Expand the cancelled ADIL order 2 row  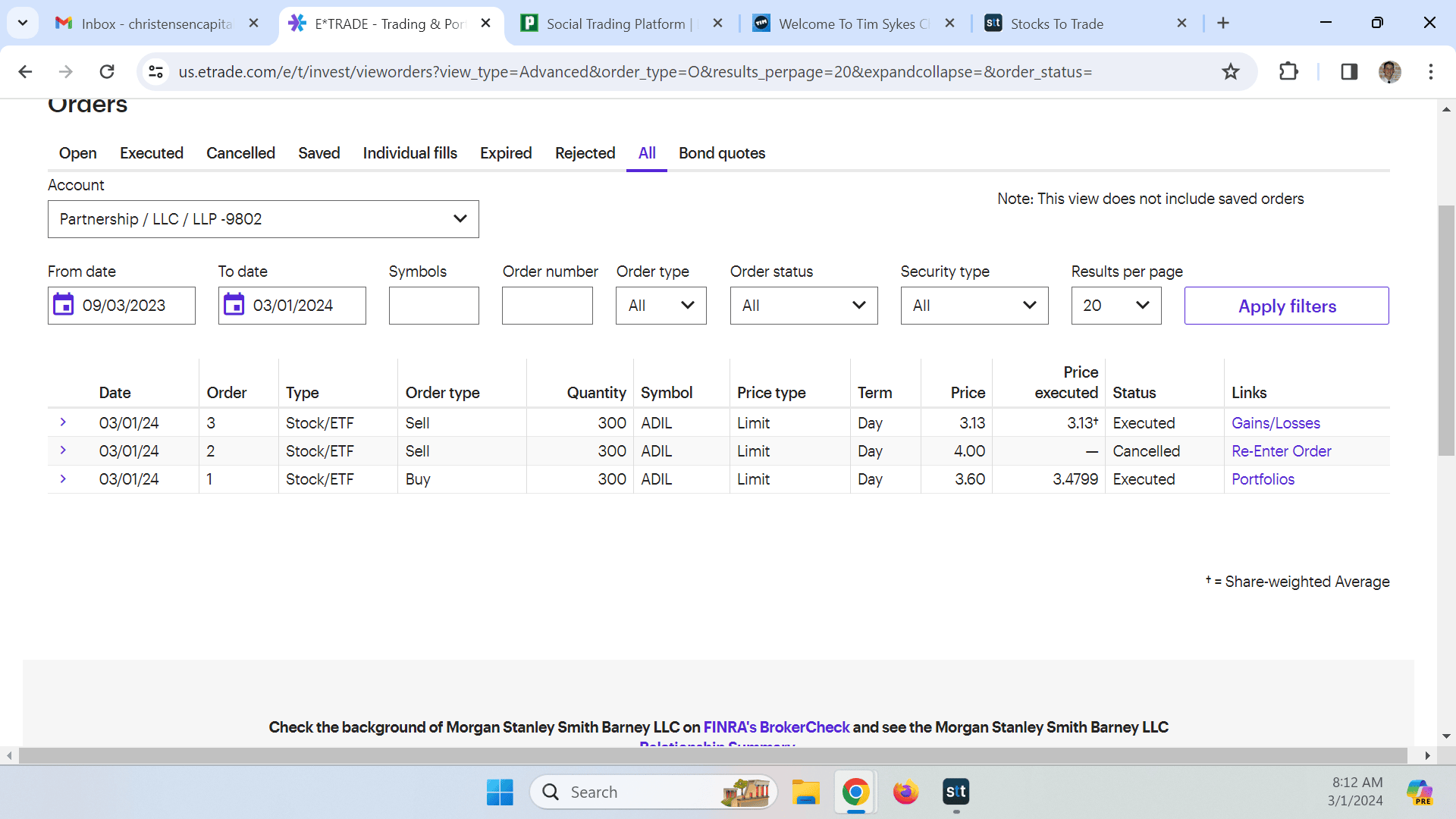(x=63, y=450)
